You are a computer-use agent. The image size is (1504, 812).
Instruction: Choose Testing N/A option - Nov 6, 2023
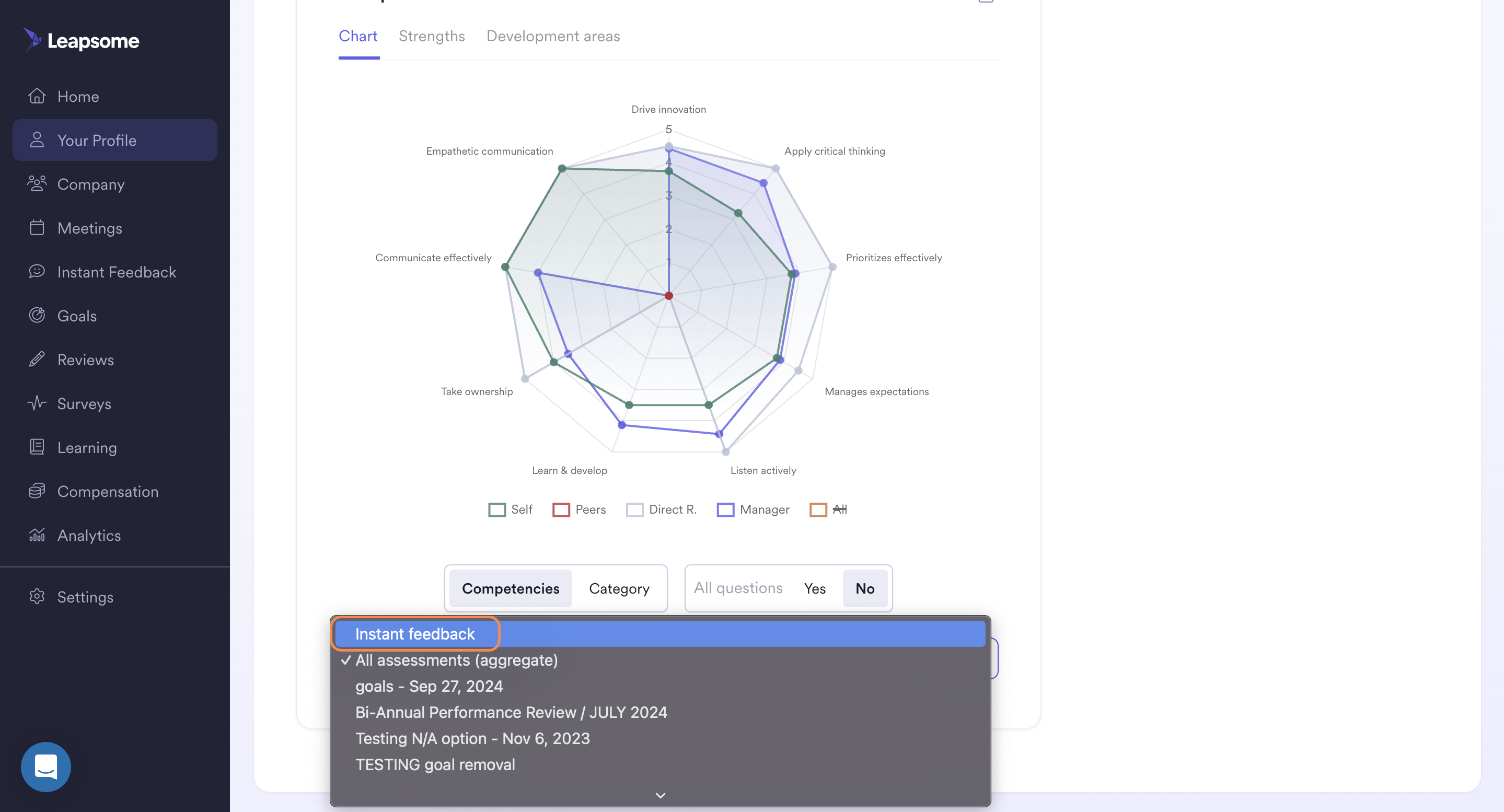(660, 738)
